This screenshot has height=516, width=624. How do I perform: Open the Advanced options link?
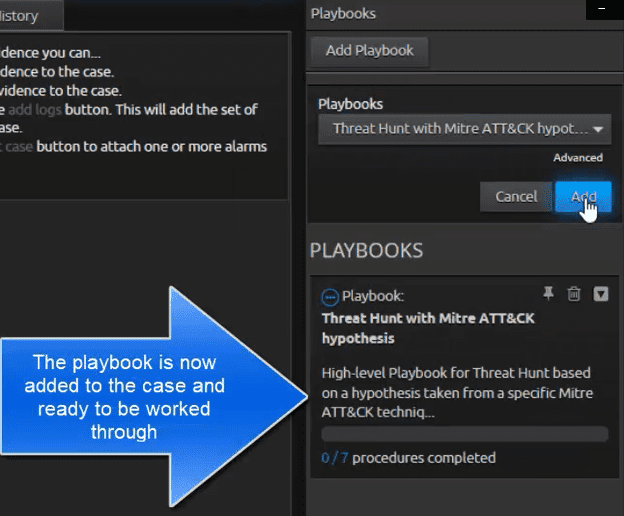[x=577, y=158]
